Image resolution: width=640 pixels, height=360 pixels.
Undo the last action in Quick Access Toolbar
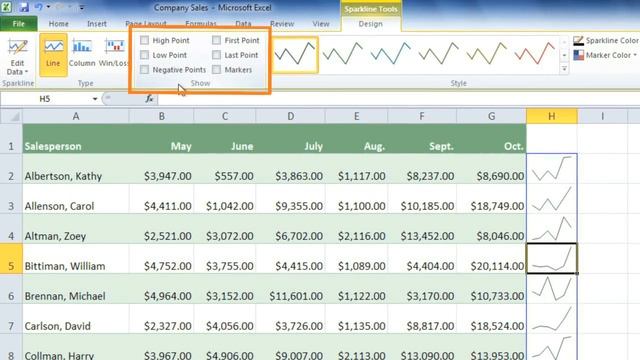coord(38,7)
